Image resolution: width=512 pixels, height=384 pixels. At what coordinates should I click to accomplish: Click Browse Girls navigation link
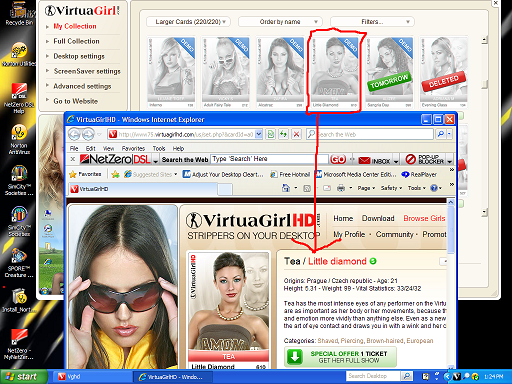coord(424,218)
